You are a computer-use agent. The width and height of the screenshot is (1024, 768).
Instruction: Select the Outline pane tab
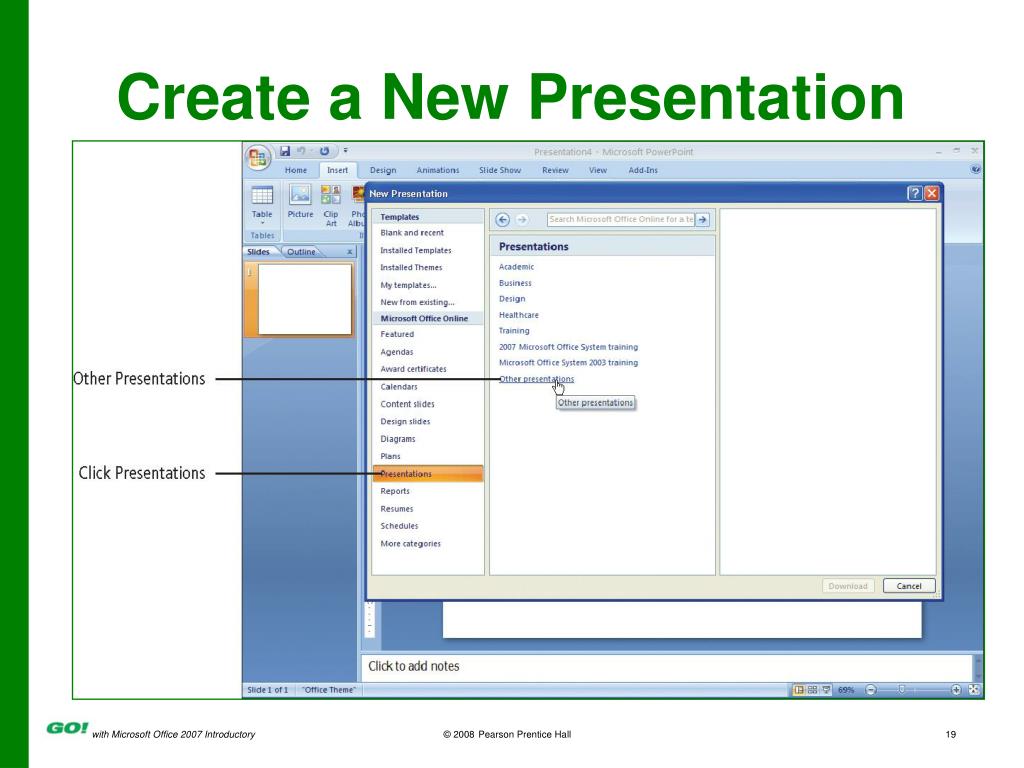pos(301,251)
